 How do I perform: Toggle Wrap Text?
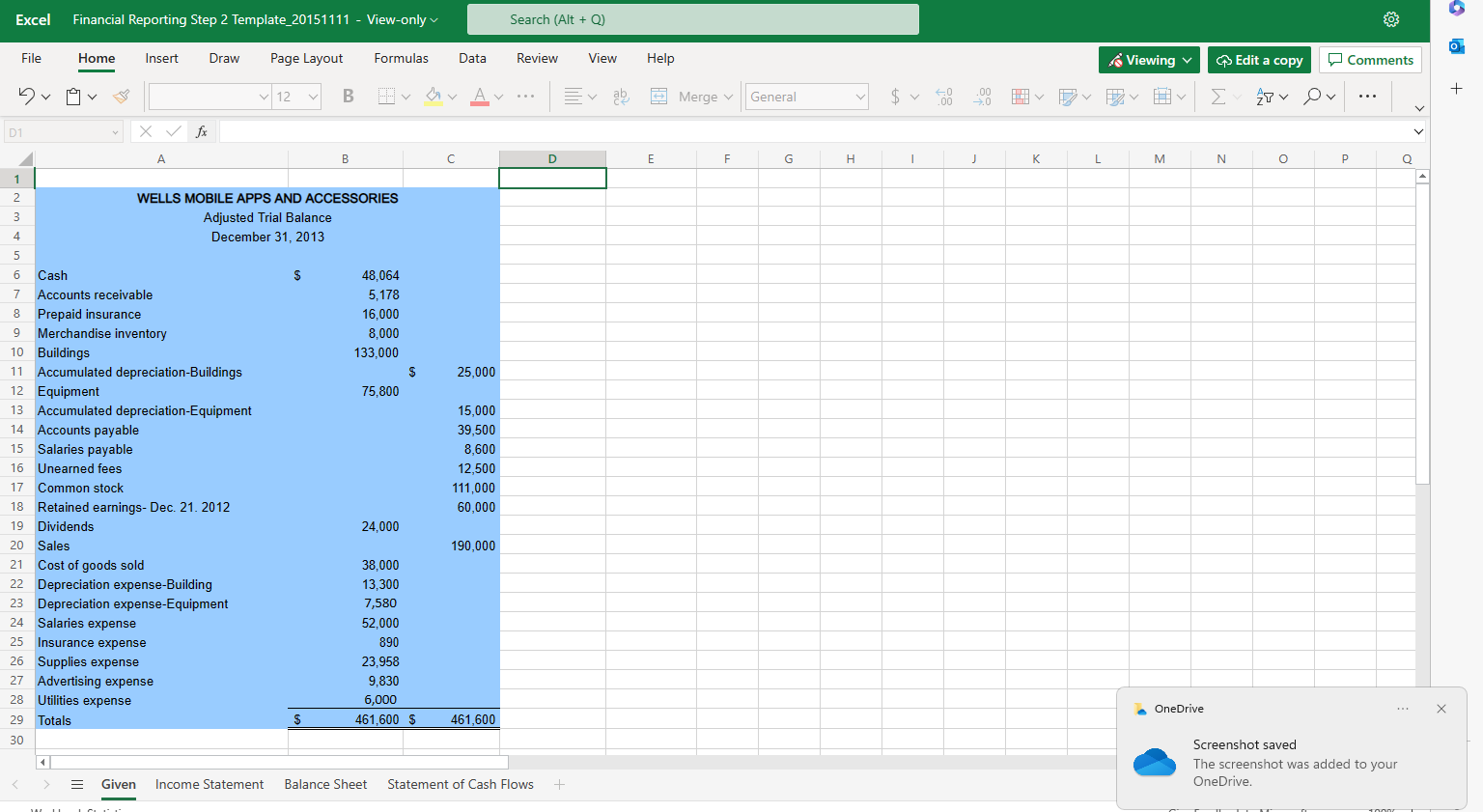(621, 96)
